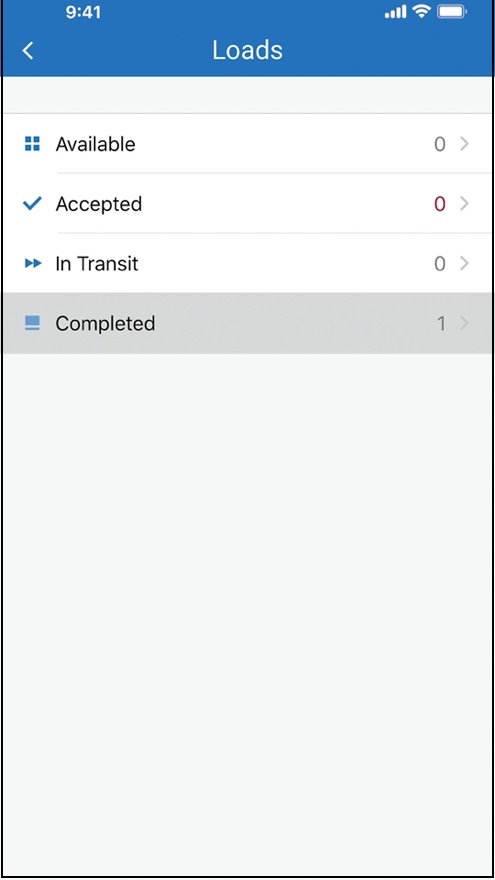495x880 pixels.
Task: Expand Completed loads with its chevron
Action: (464, 323)
